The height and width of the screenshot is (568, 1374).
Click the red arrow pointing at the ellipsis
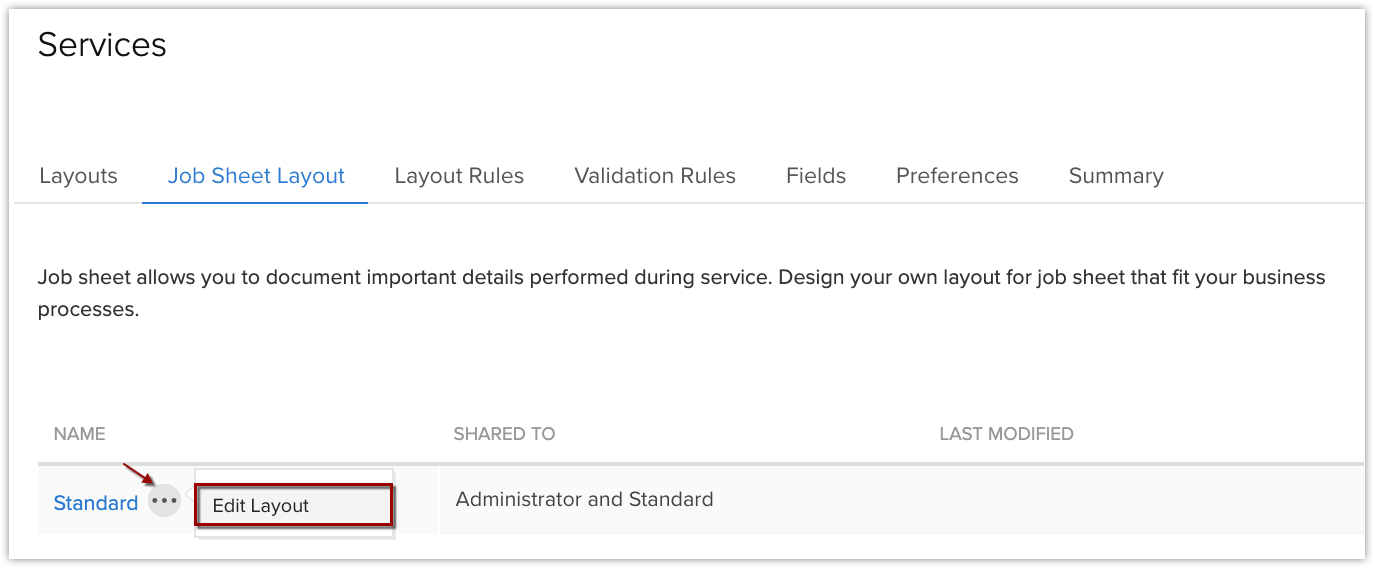[x=136, y=471]
